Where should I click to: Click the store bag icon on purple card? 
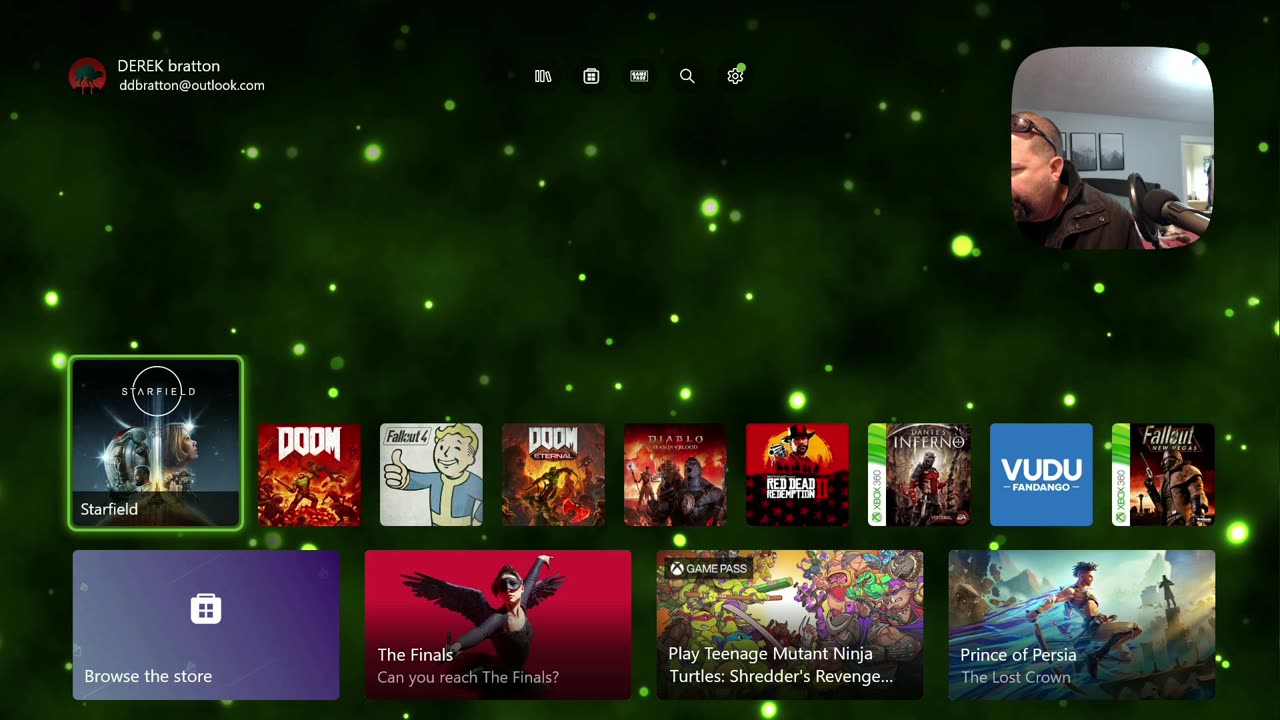pyautogui.click(x=206, y=608)
